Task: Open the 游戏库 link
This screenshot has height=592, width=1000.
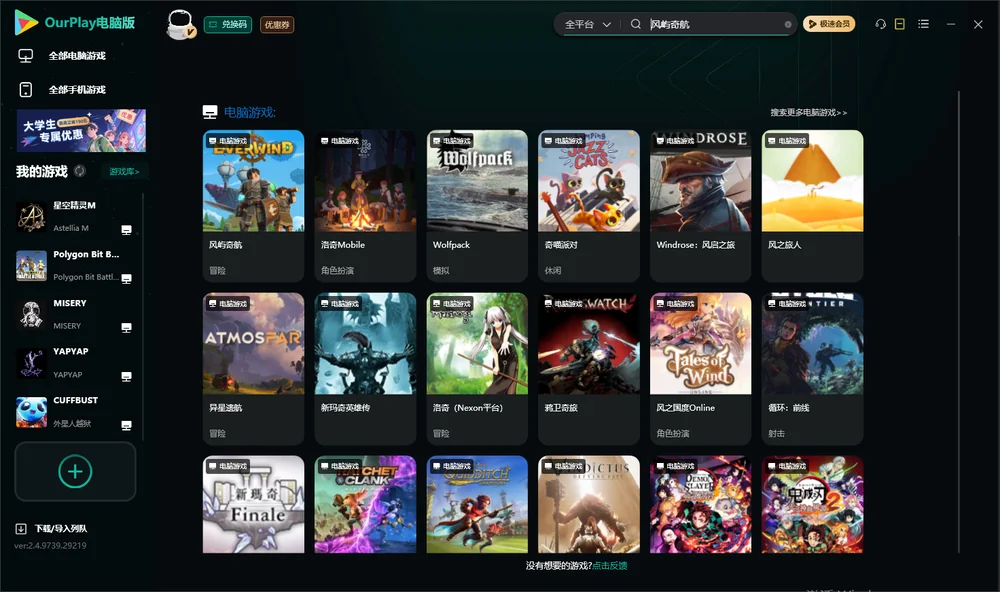Action: [x=124, y=171]
